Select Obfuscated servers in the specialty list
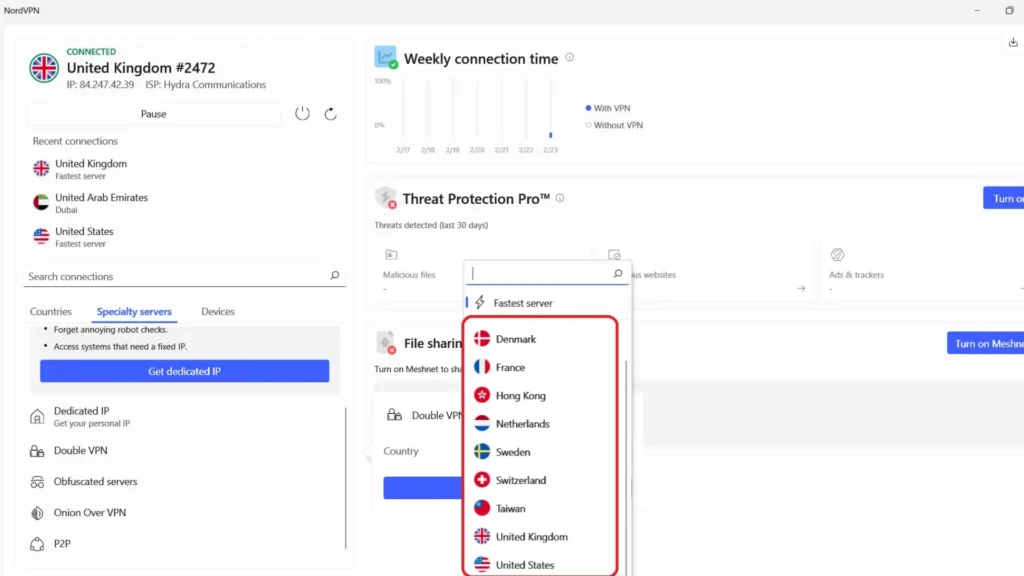This screenshot has height=576, width=1024. point(185,482)
